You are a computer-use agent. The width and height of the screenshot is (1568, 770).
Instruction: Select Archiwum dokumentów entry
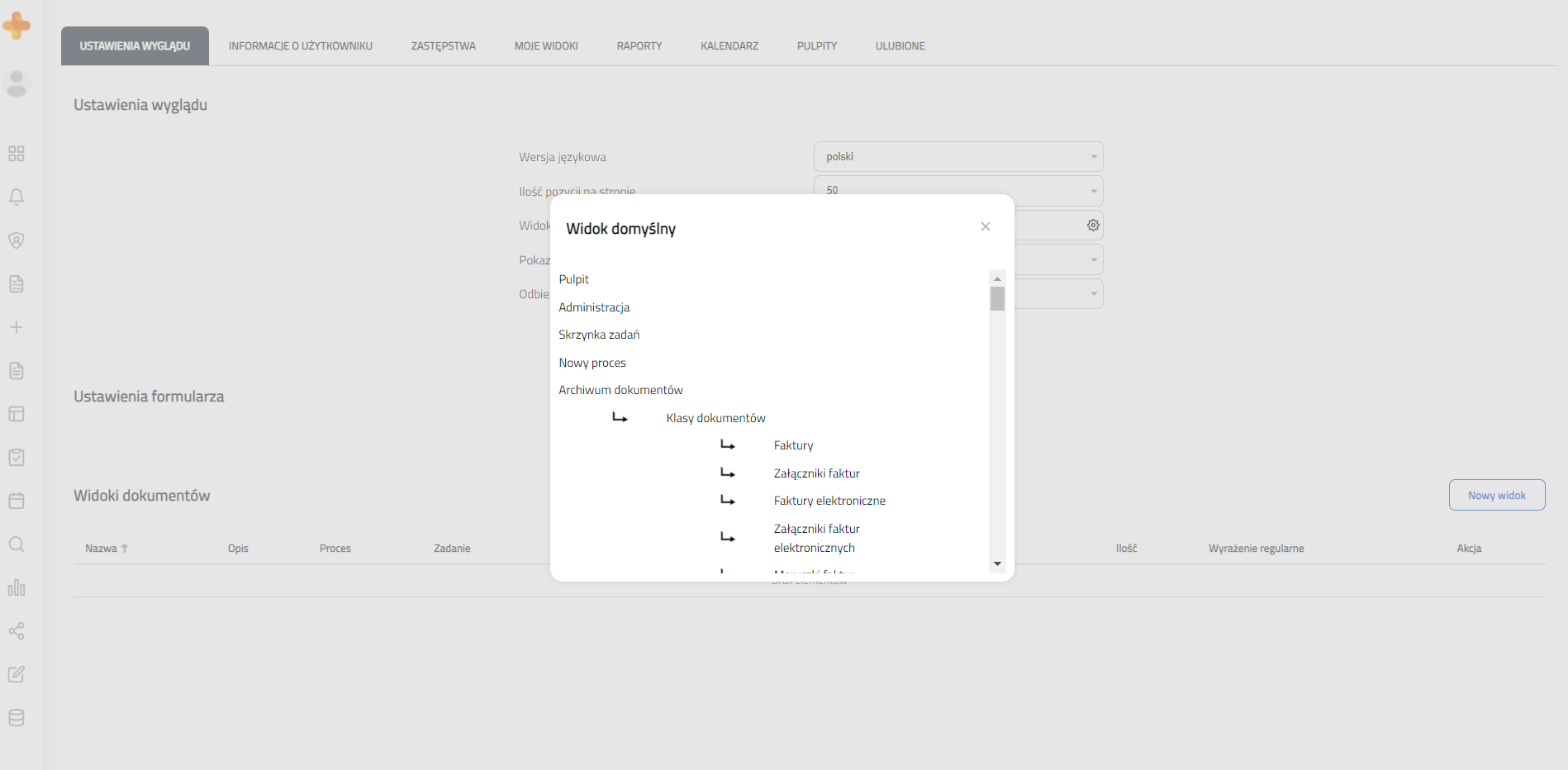tap(620, 390)
